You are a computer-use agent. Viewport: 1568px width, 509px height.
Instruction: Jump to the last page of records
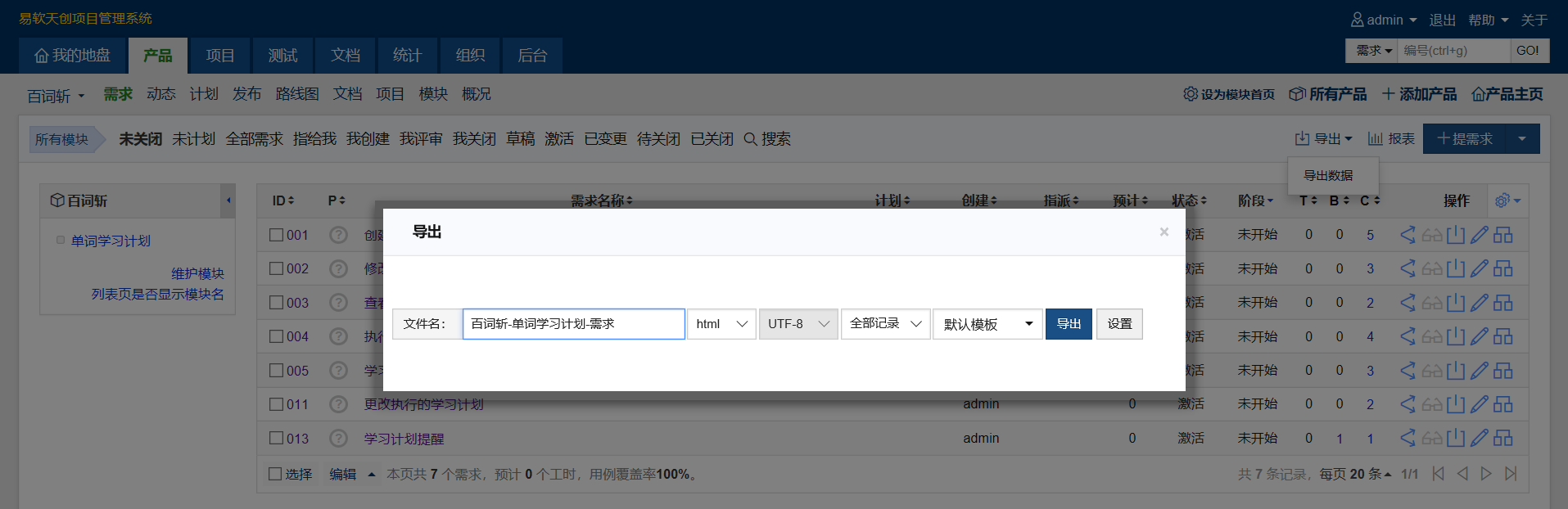[x=1511, y=474]
